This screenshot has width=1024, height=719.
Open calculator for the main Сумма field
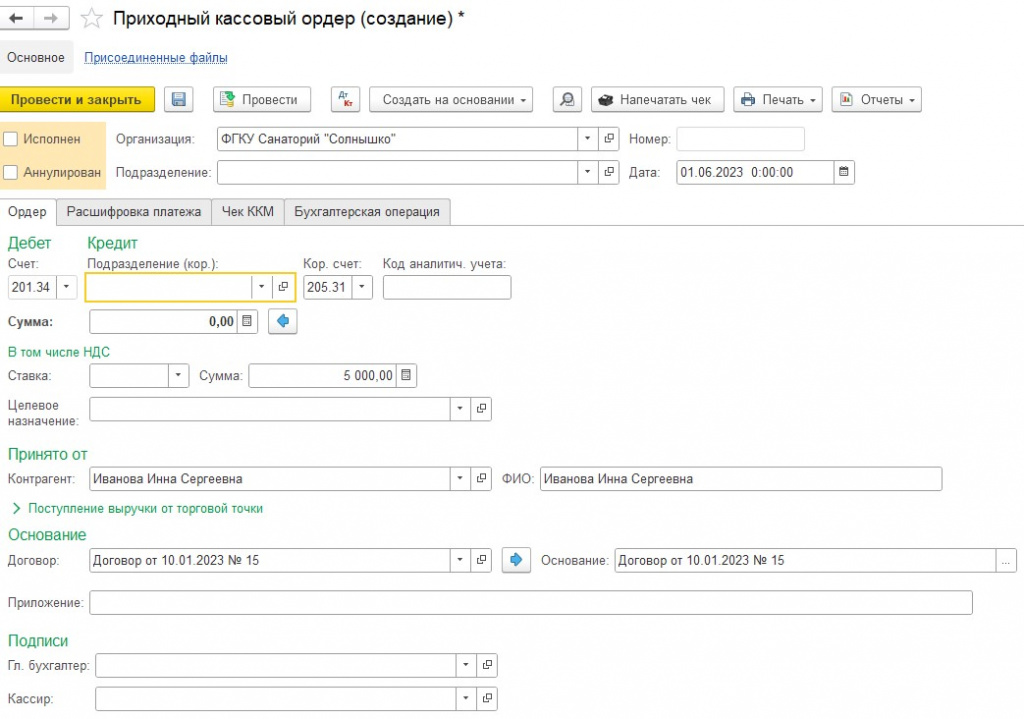click(247, 321)
